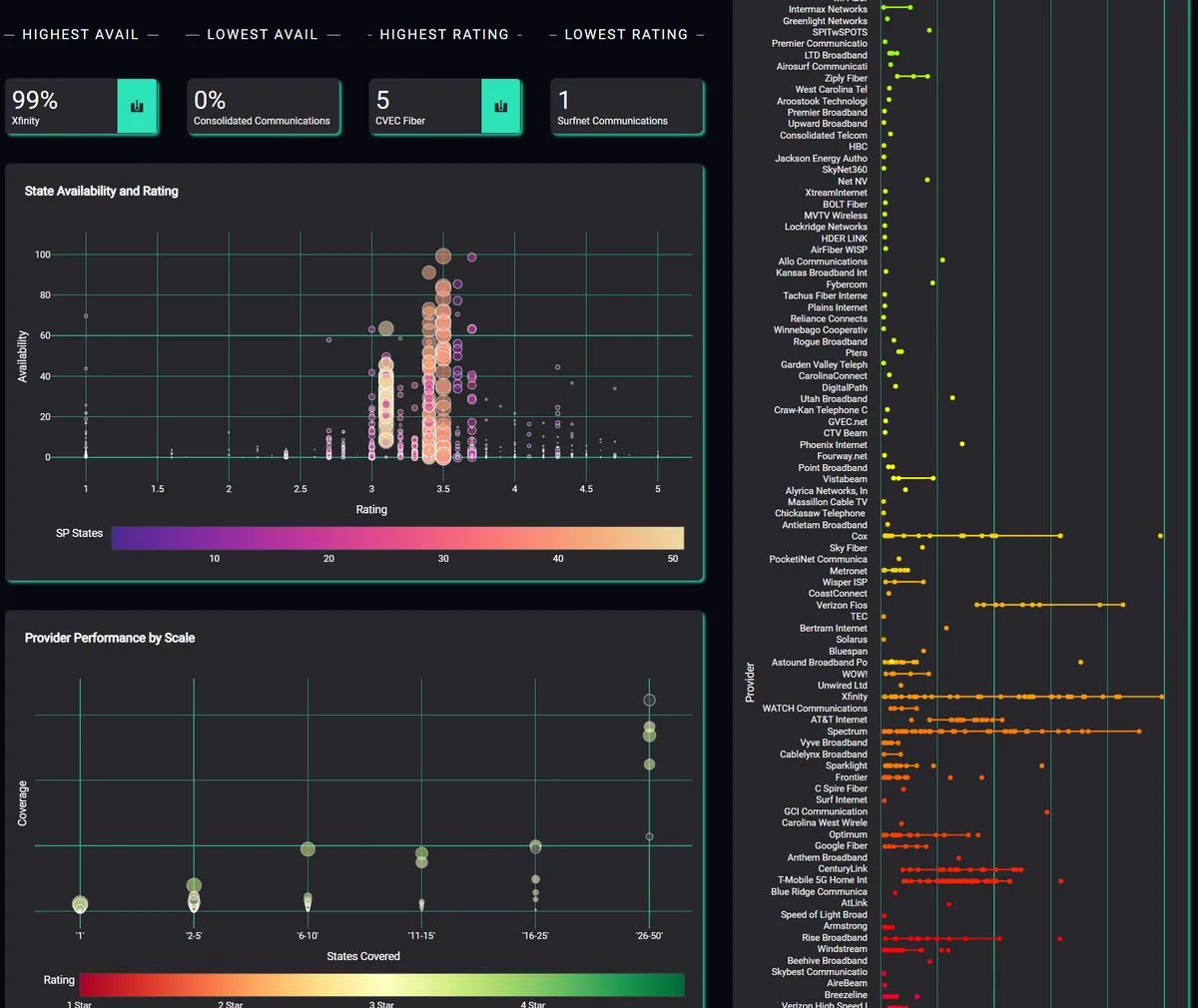Screen dimensions: 1198x1008
Task: Click the Optimum provider label
Action: (848, 835)
